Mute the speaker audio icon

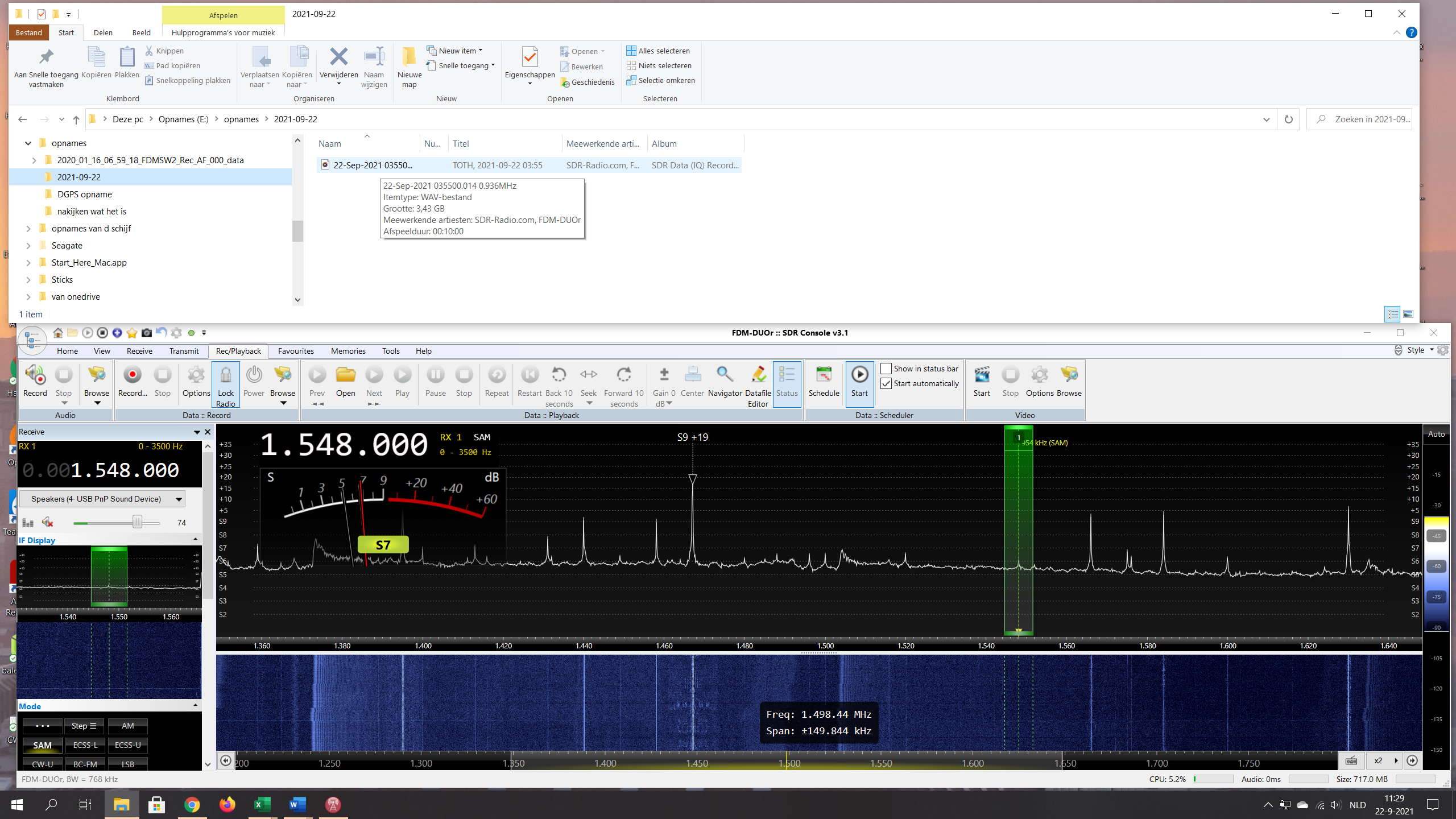(48, 522)
